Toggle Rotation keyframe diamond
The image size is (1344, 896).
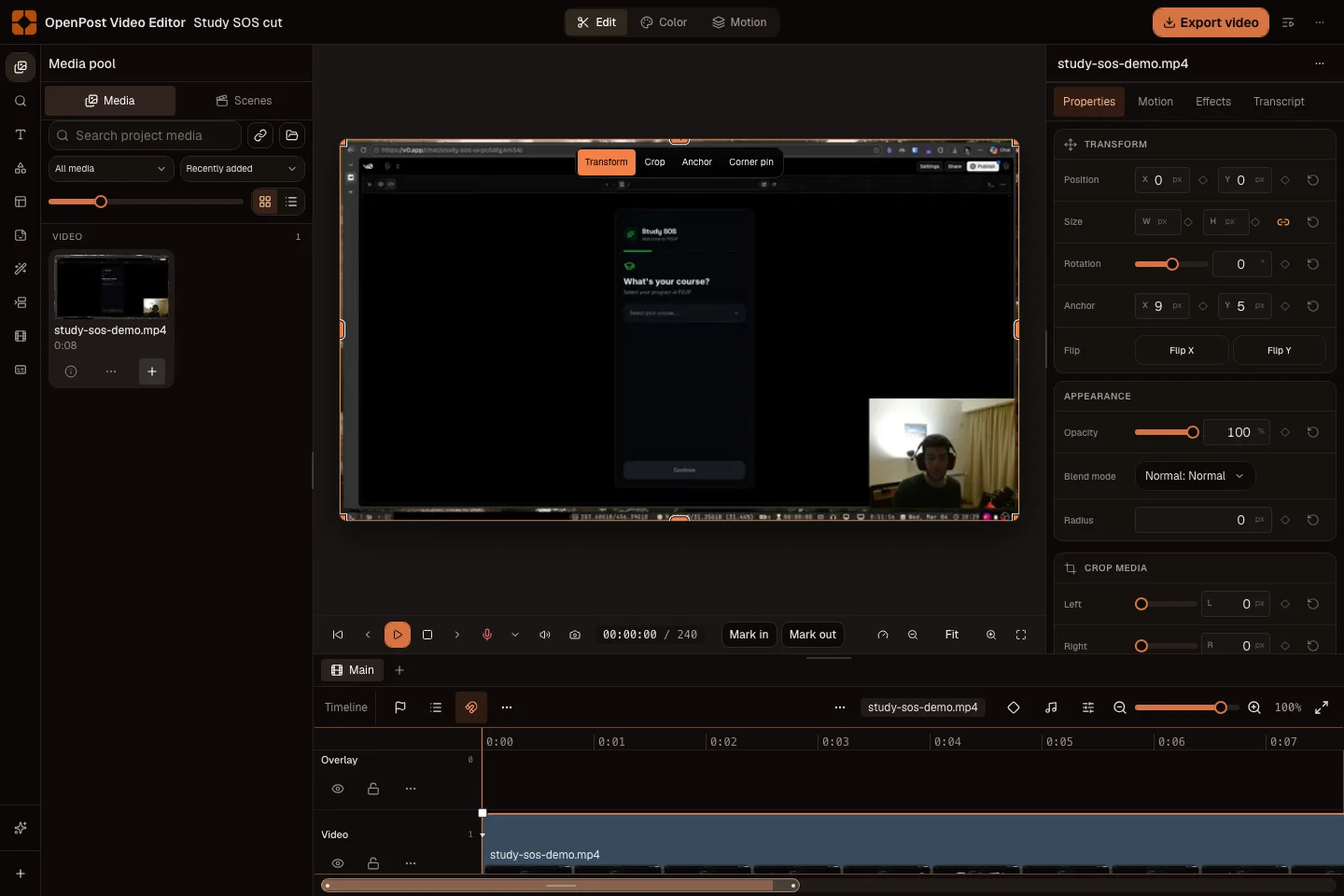[1285, 264]
